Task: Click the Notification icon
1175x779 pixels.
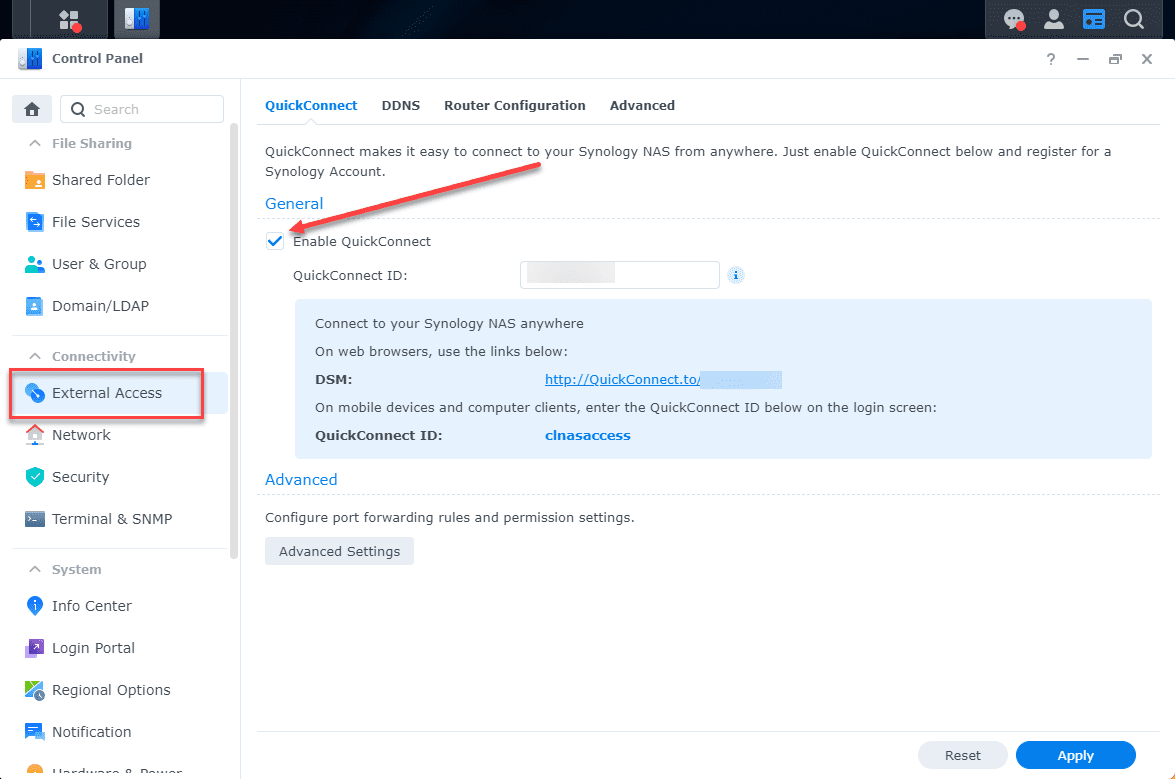Action: click(34, 732)
